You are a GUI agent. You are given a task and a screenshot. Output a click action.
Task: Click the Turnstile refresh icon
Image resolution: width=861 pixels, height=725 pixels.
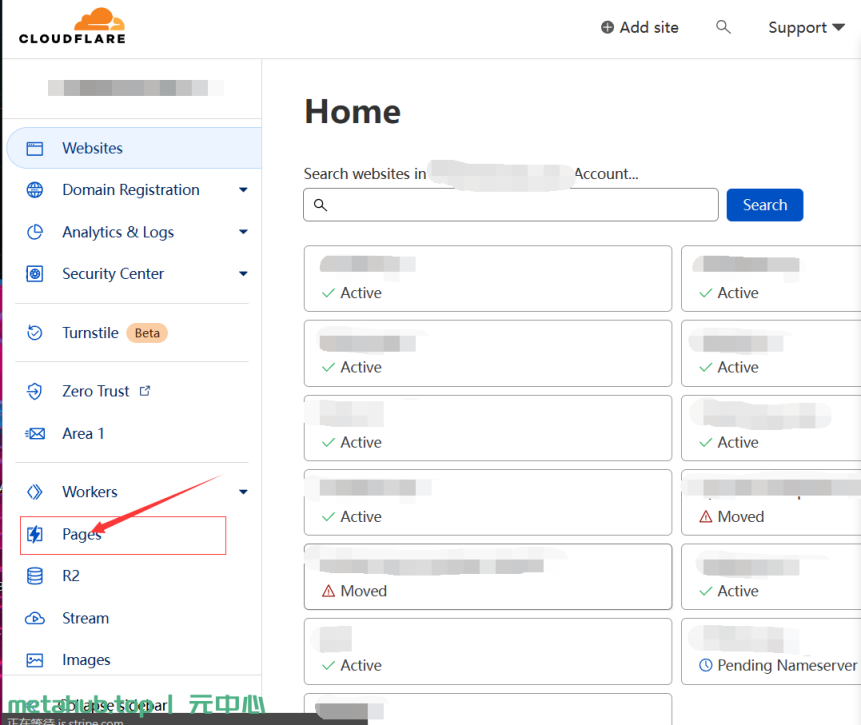(35, 333)
